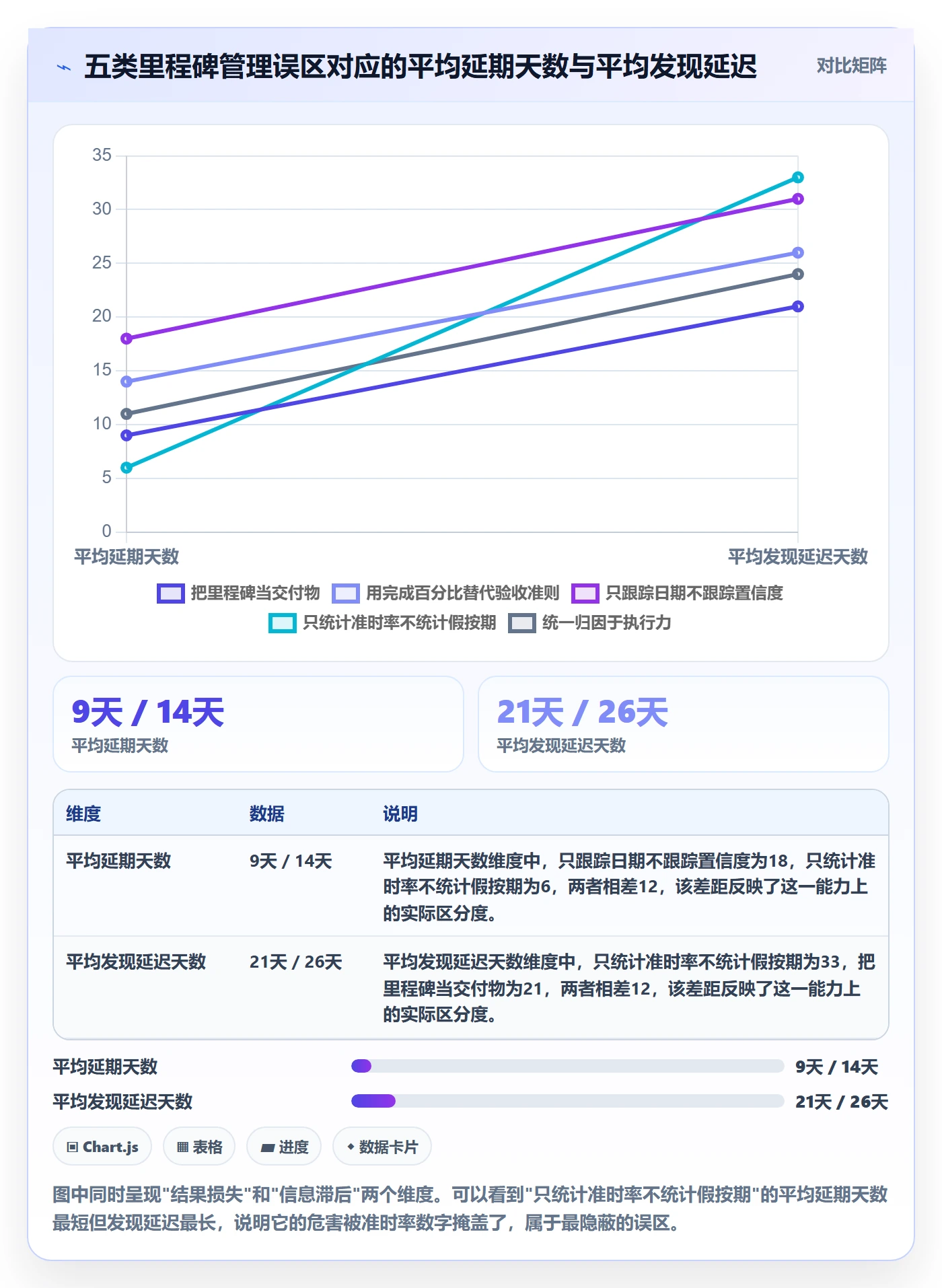
Task: Click the lightning icon beside the title
Action: click(x=64, y=67)
